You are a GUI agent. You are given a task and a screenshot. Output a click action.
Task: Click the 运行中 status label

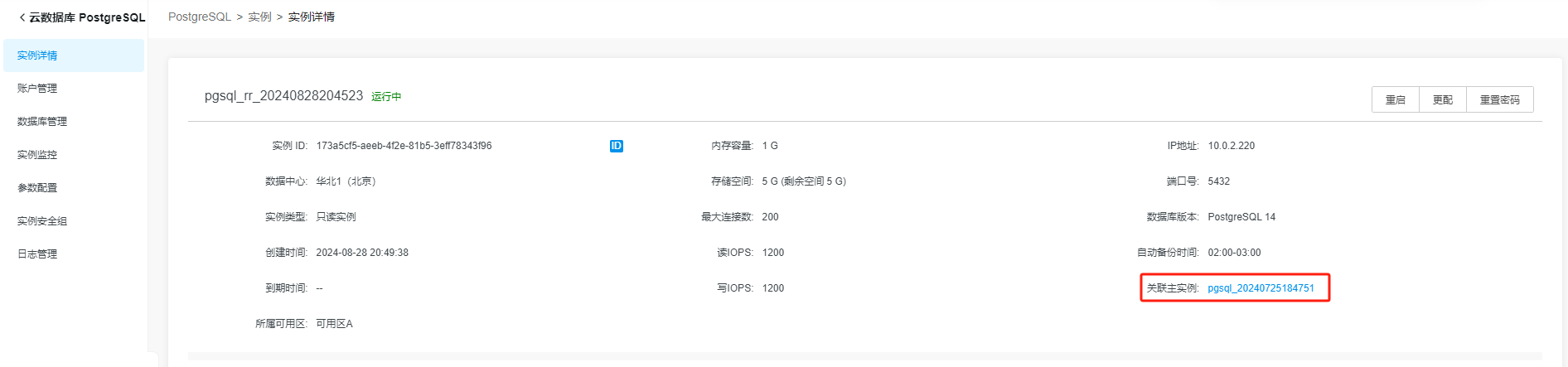click(386, 97)
